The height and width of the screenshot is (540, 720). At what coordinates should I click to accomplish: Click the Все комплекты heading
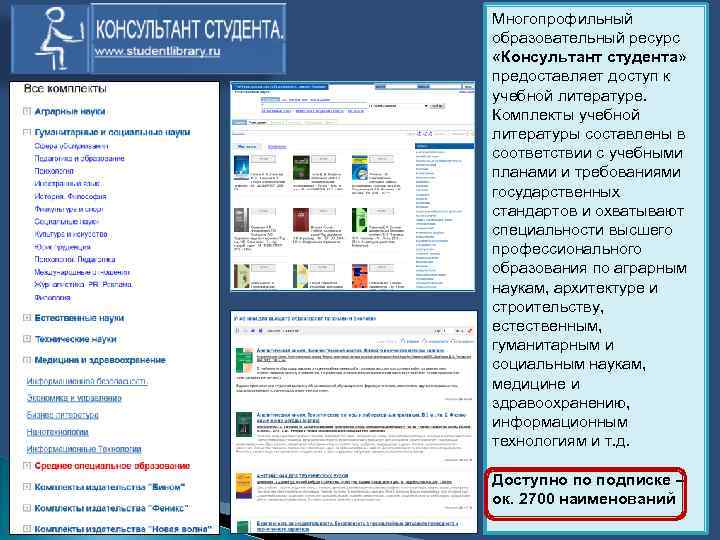click(x=65, y=89)
